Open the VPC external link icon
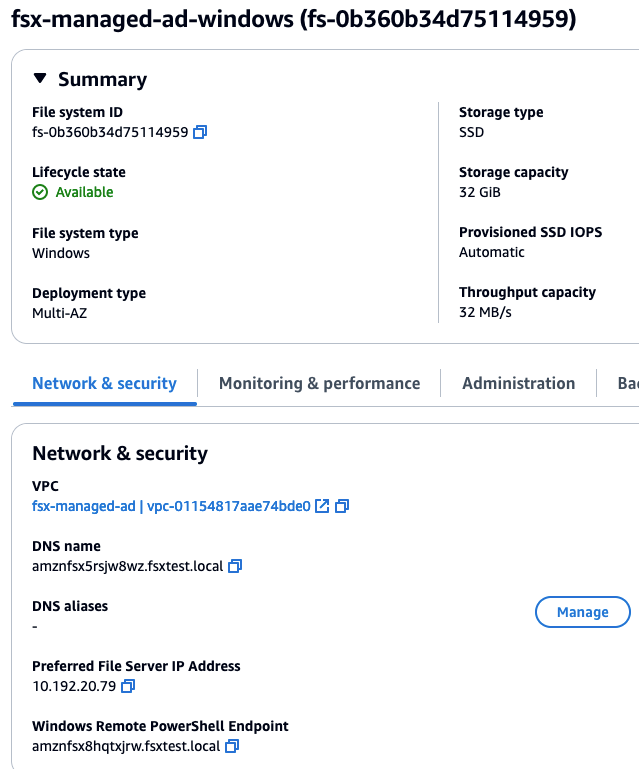The width and height of the screenshot is (639, 769). [322, 506]
